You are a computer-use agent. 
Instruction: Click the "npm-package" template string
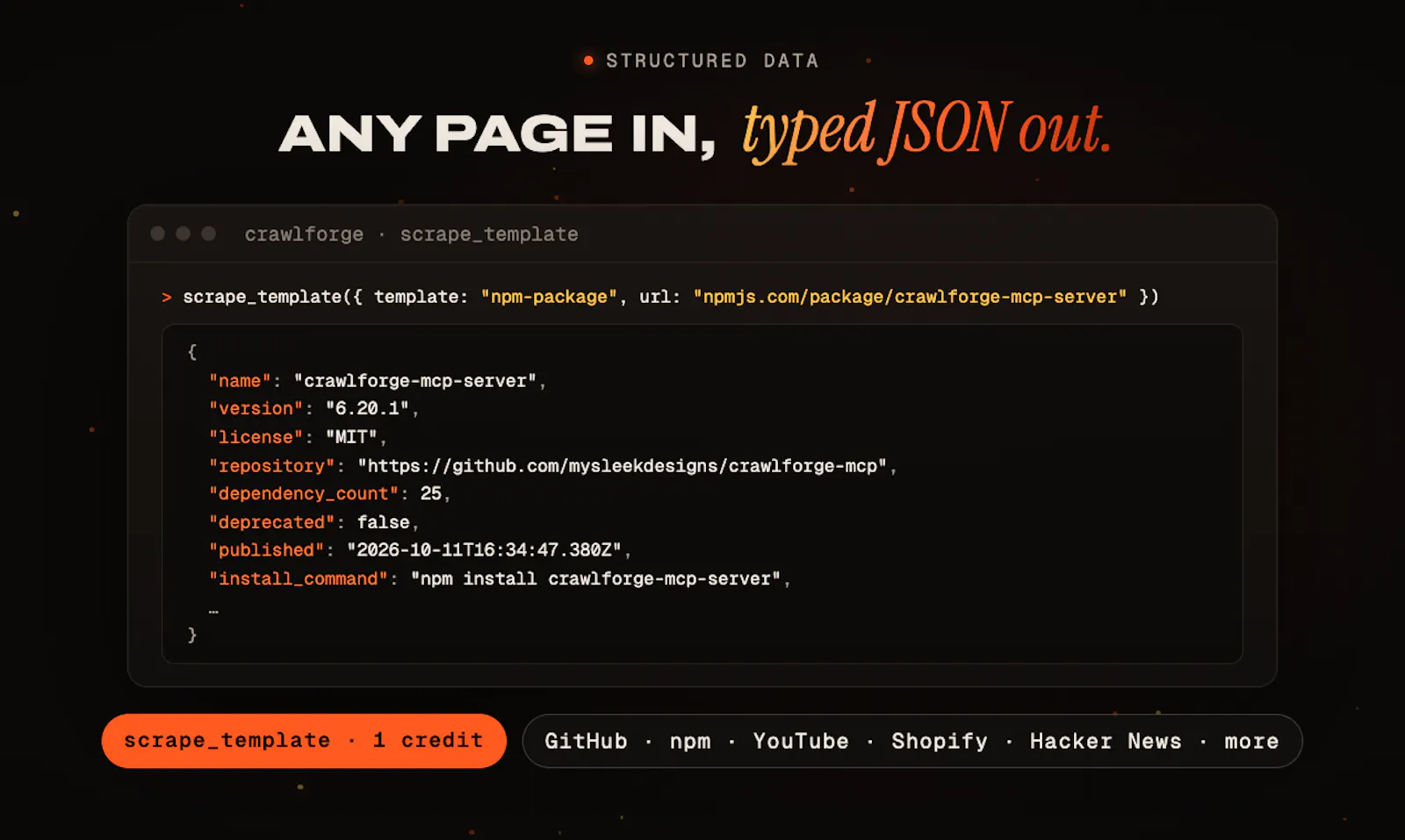pos(549,298)
